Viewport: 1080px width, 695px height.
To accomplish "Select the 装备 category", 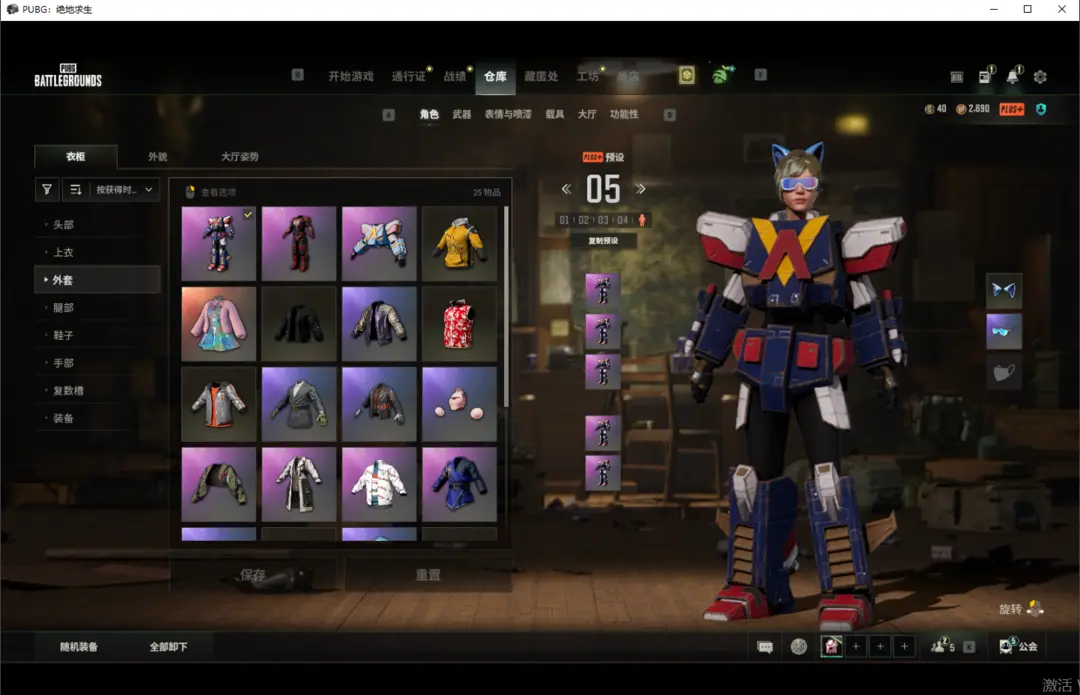I will click(x=97, y=417).
